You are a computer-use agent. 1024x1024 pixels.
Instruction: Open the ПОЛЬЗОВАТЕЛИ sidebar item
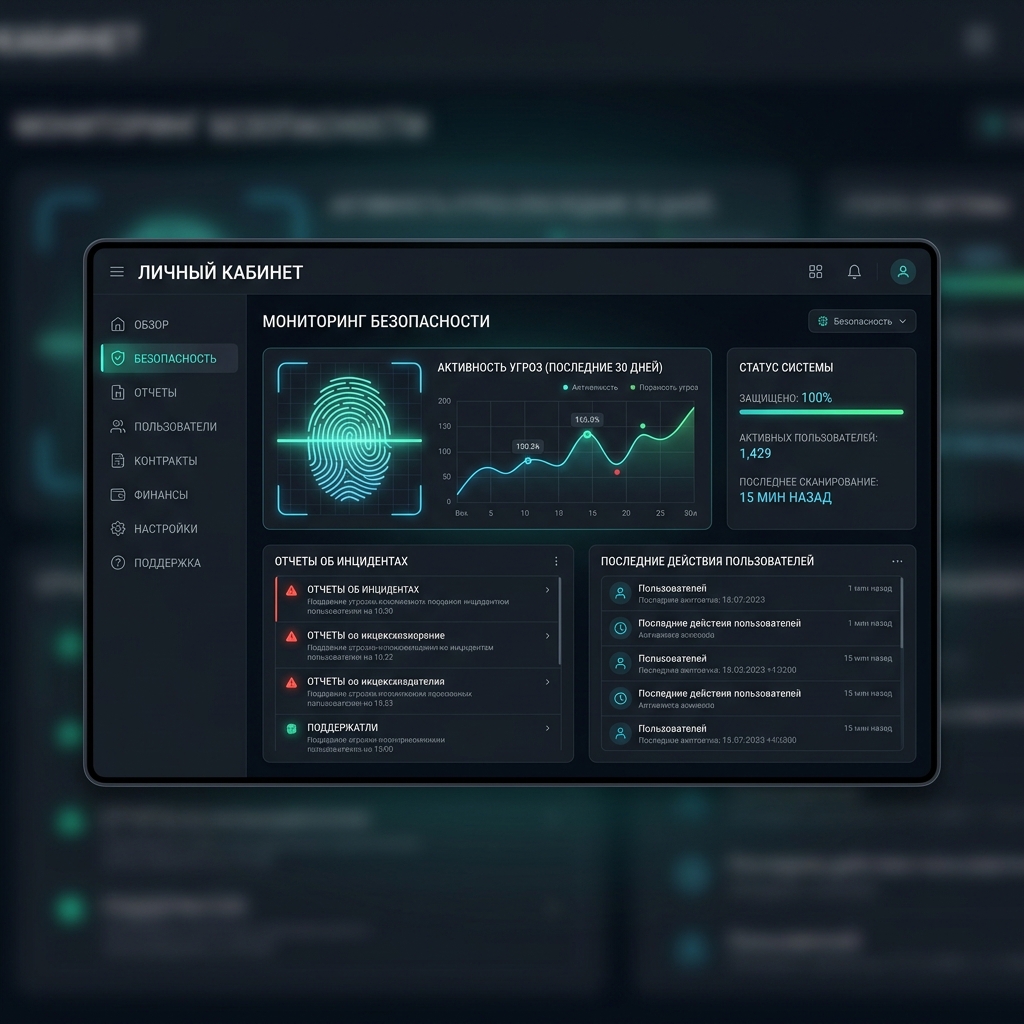pos(170,426)
